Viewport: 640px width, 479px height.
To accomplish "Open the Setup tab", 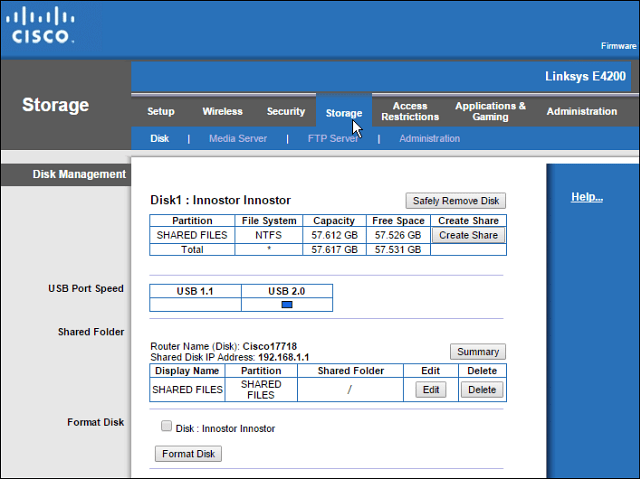I will (x=161, y=111).
